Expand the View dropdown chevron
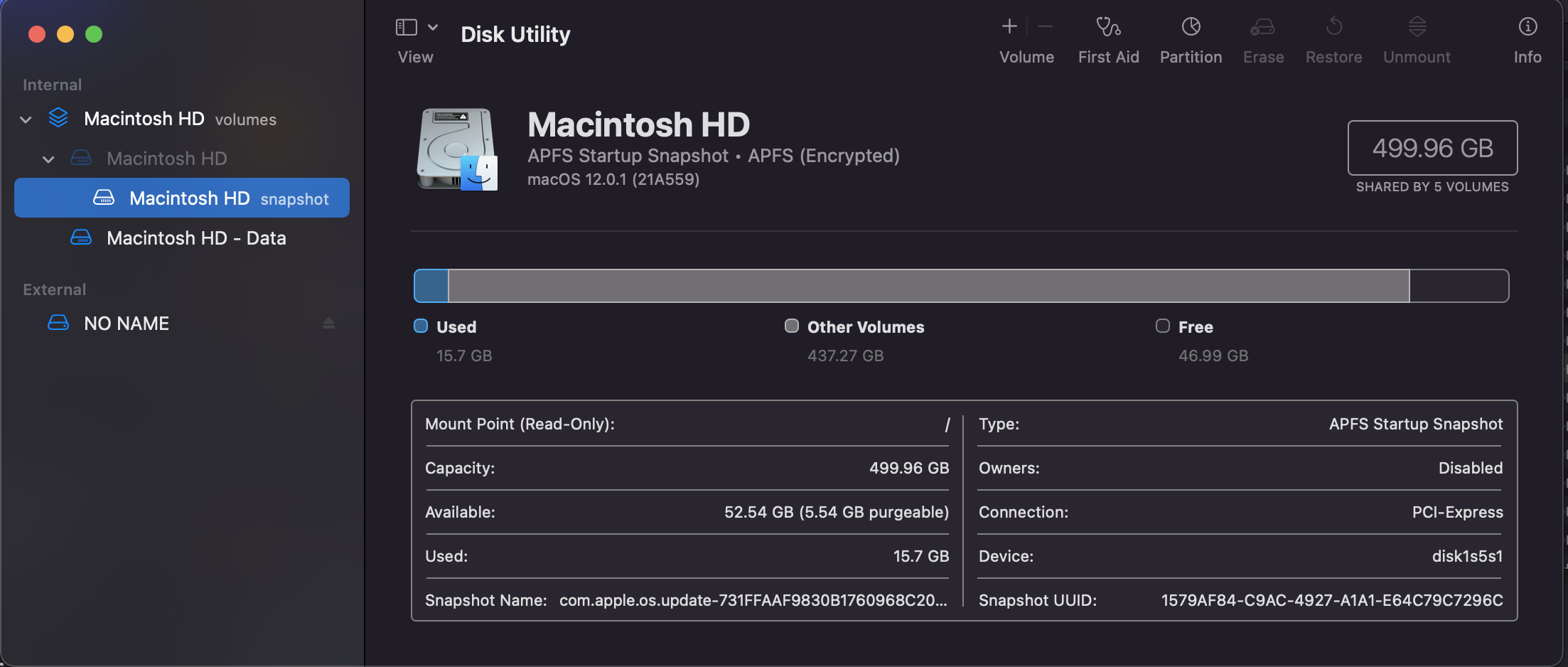Screen dimensions: 1568x667 (x=432, y=27)
